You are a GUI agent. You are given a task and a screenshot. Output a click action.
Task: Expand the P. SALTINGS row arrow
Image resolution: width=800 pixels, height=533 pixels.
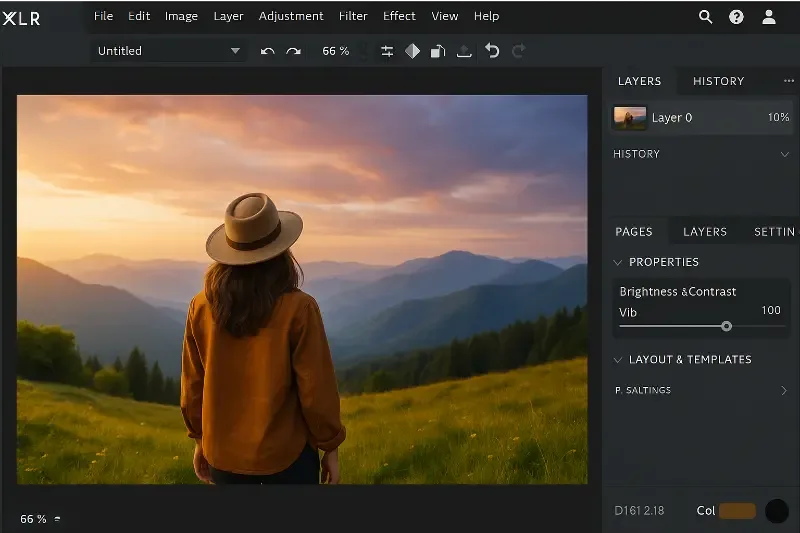784,390
